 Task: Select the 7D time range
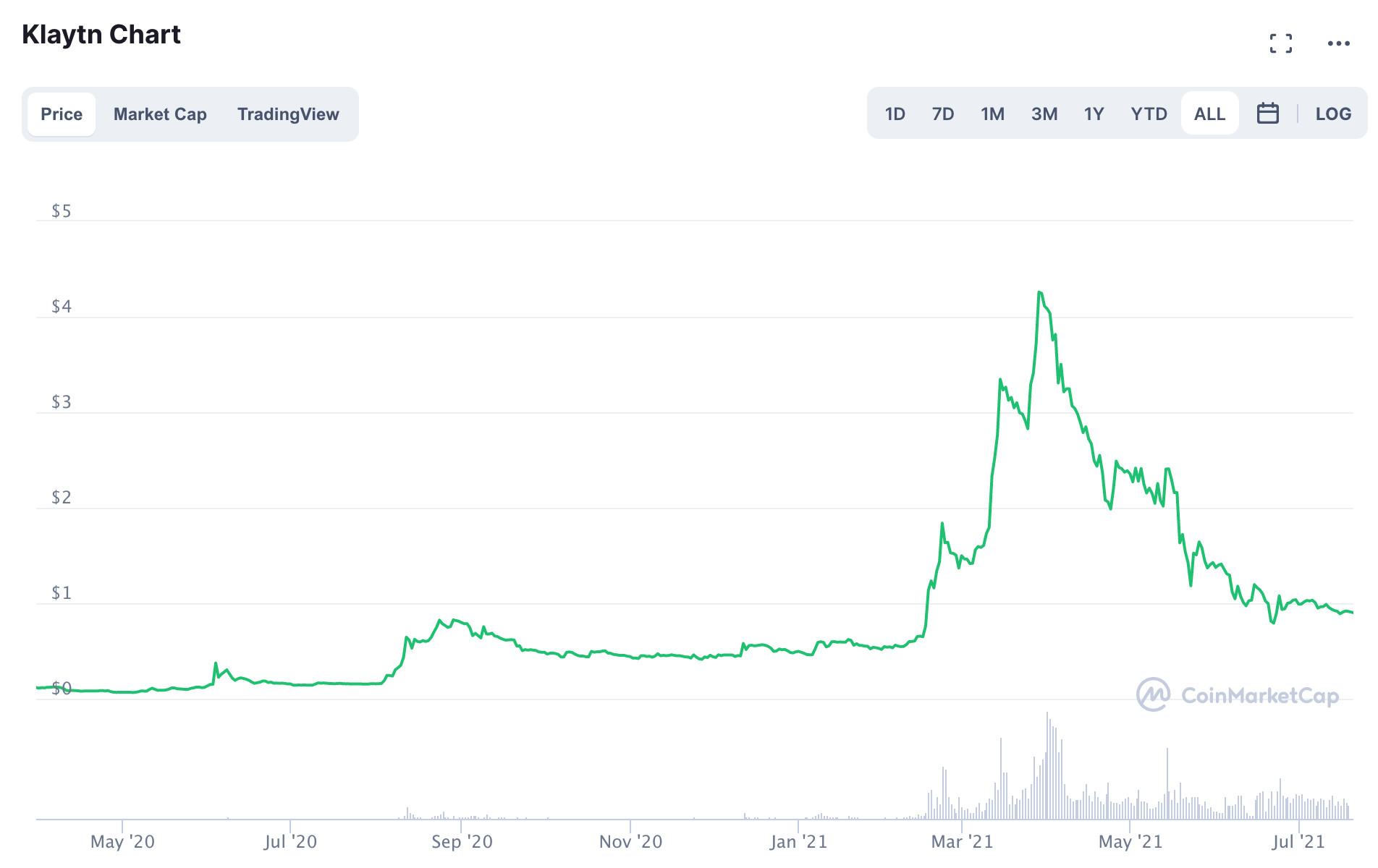(943, 114)
